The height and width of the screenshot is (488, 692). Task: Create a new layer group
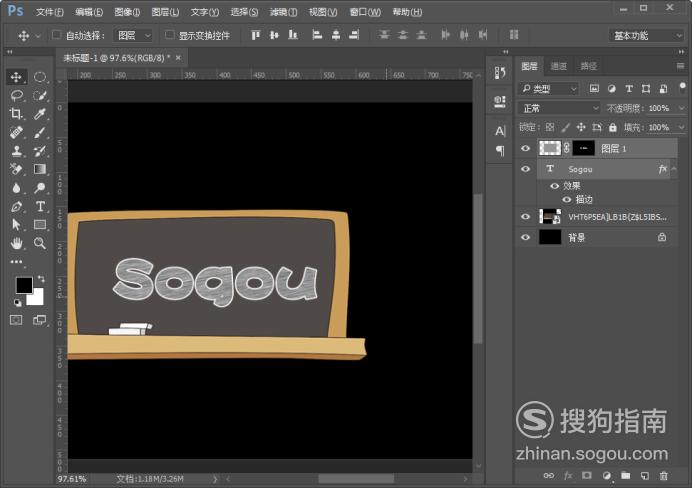[625, 475]
